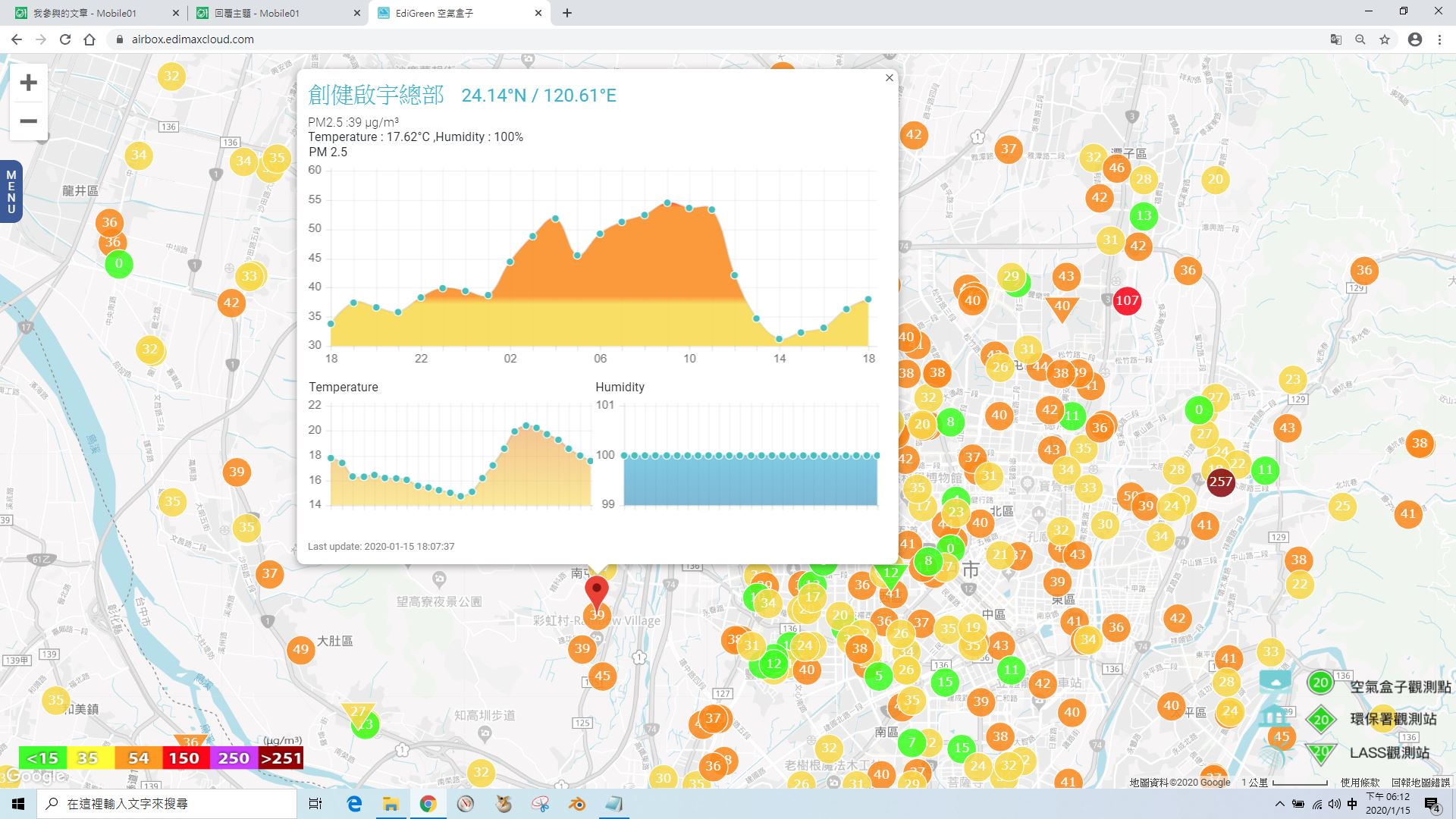1456x819 pixels.
Task: Reload the current page
Action: click(x=65, y=39)
